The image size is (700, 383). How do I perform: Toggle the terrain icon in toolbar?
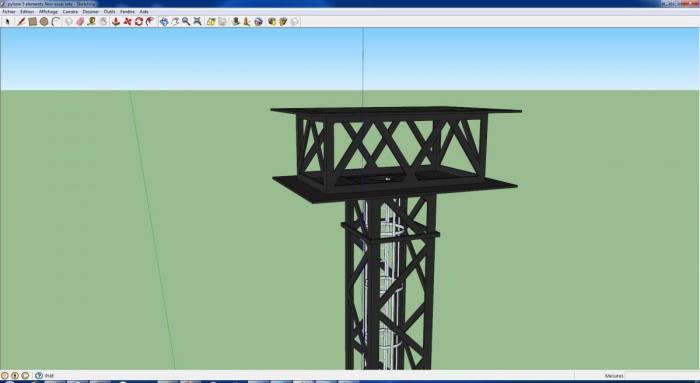(222, 21)
